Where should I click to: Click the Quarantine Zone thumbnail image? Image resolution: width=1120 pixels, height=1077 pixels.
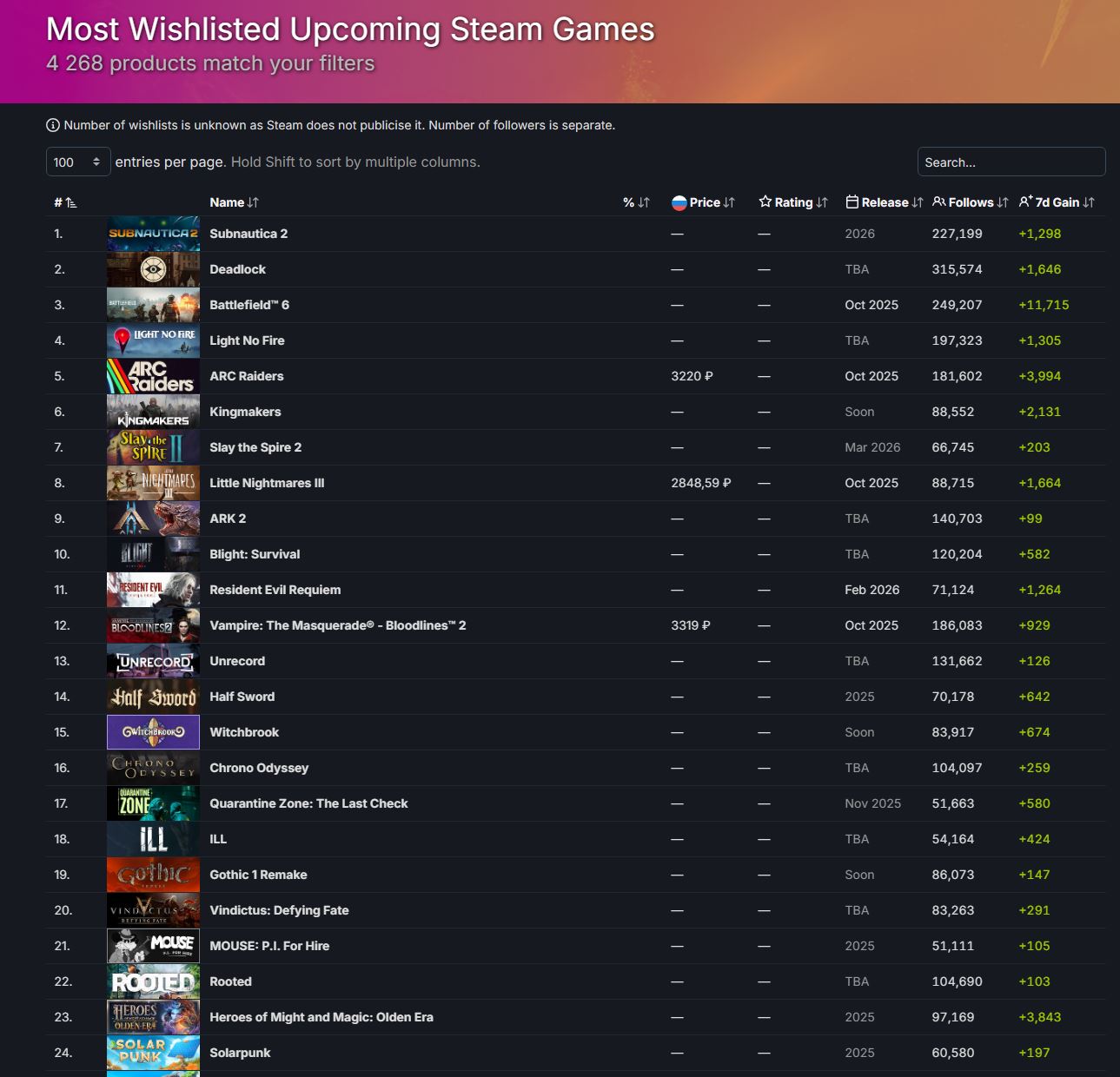click(153, 803)
